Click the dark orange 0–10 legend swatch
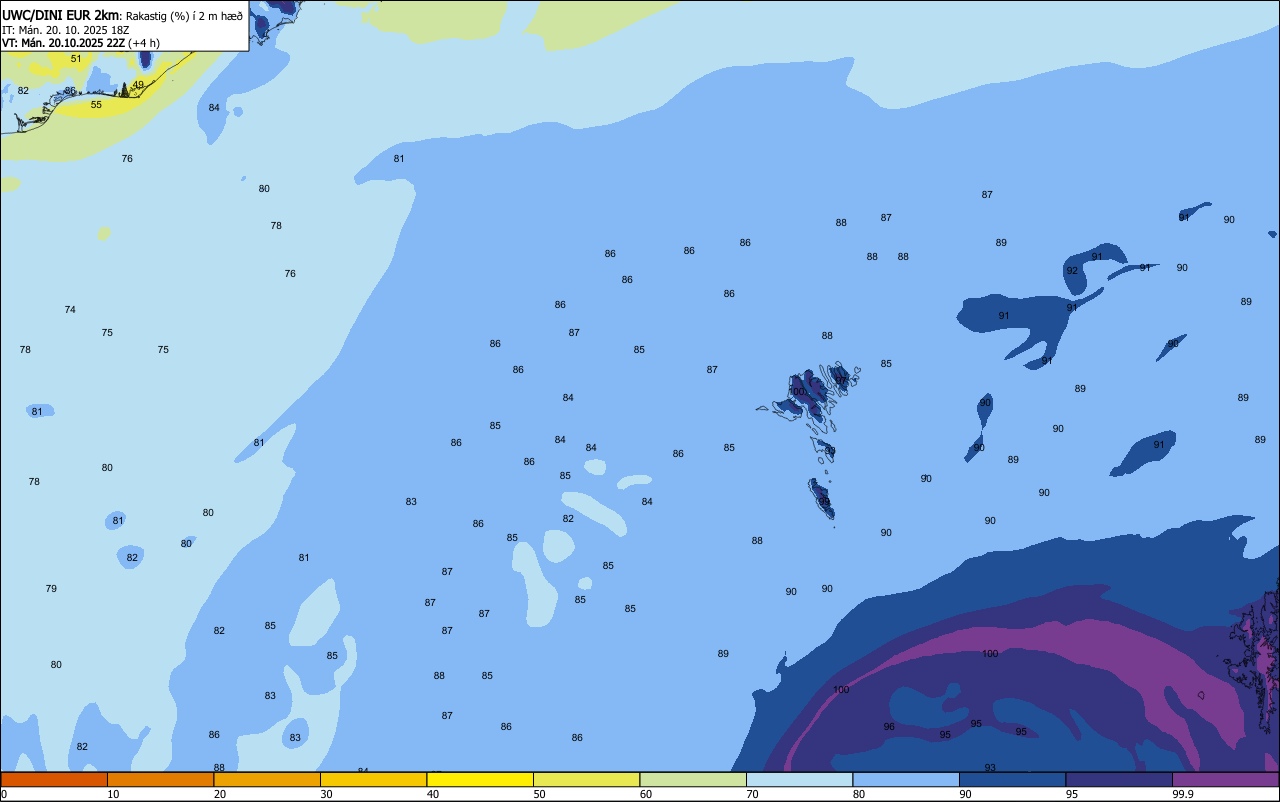Image resolution: width=1280 pixels, height=802 pixels. [54, 779]
